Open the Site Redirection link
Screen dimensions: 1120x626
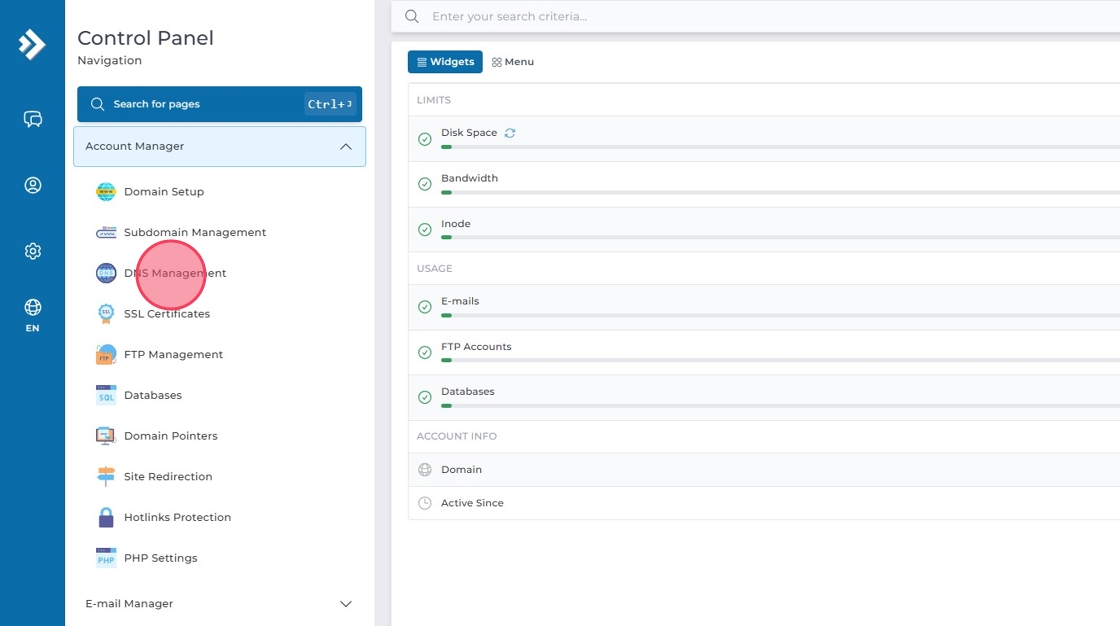coord(168,477)
